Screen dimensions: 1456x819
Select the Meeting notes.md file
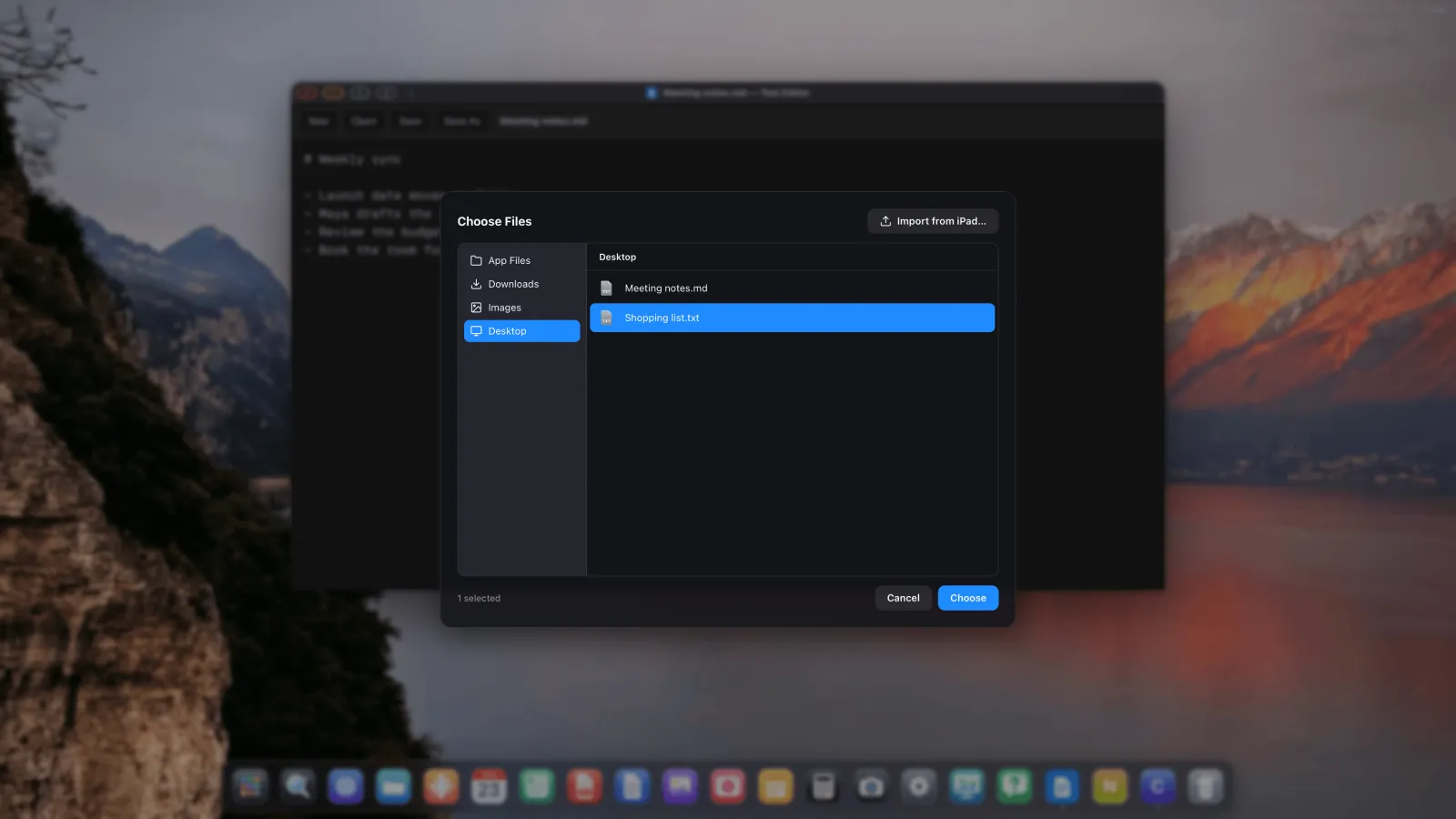[x=792, y=288]
